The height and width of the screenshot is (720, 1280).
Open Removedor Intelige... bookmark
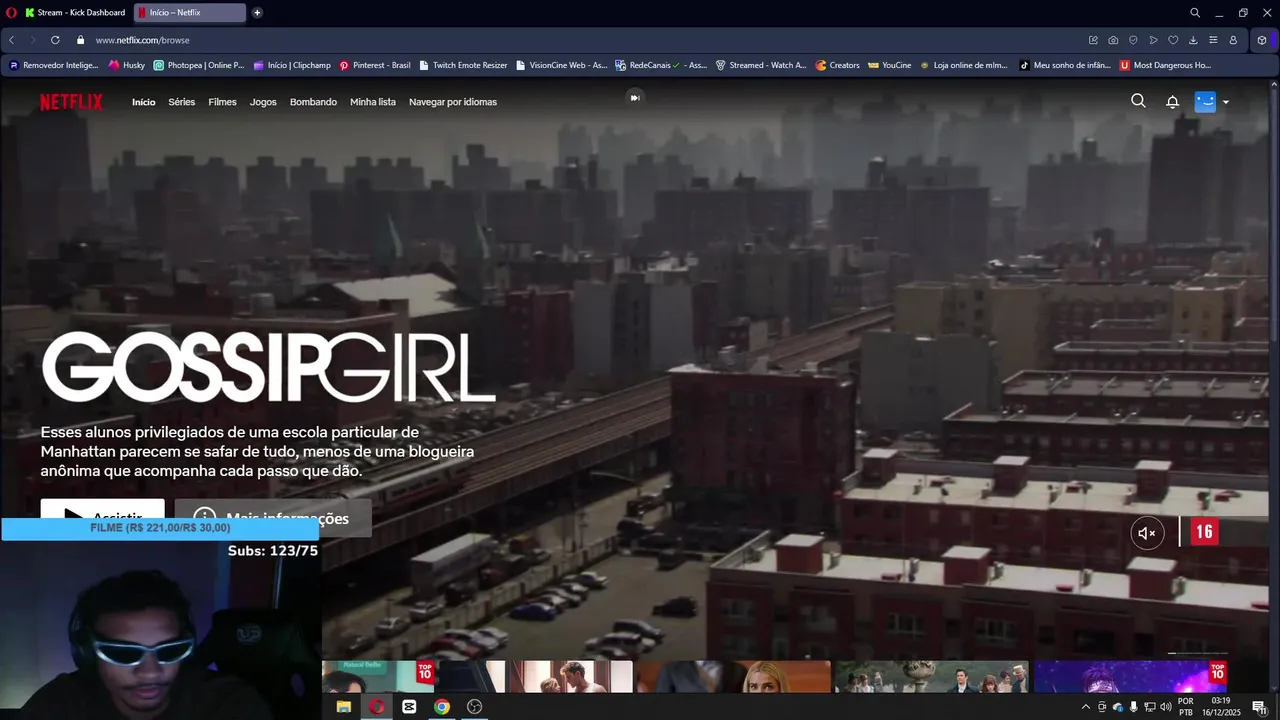point(54,65)
